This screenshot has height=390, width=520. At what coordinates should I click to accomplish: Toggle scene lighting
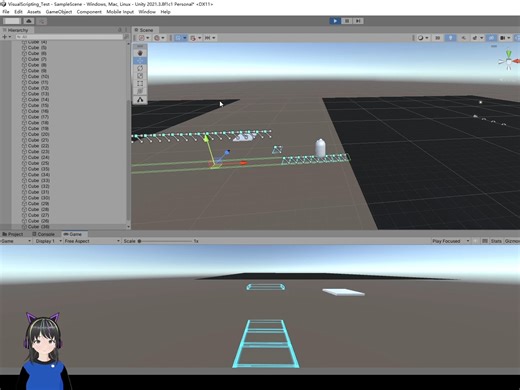(450, 38)
